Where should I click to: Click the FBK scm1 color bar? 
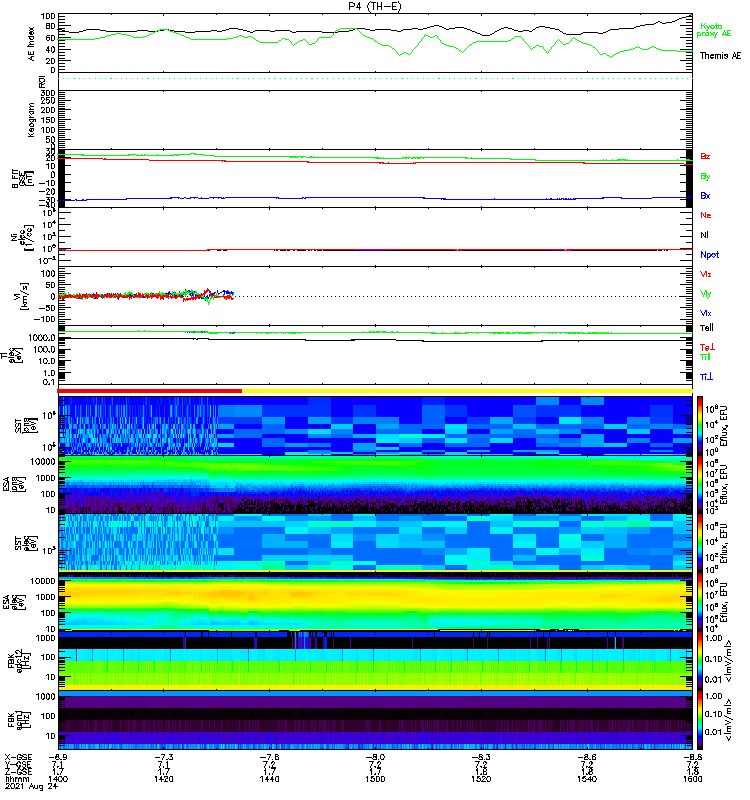(x=700, y=720)
